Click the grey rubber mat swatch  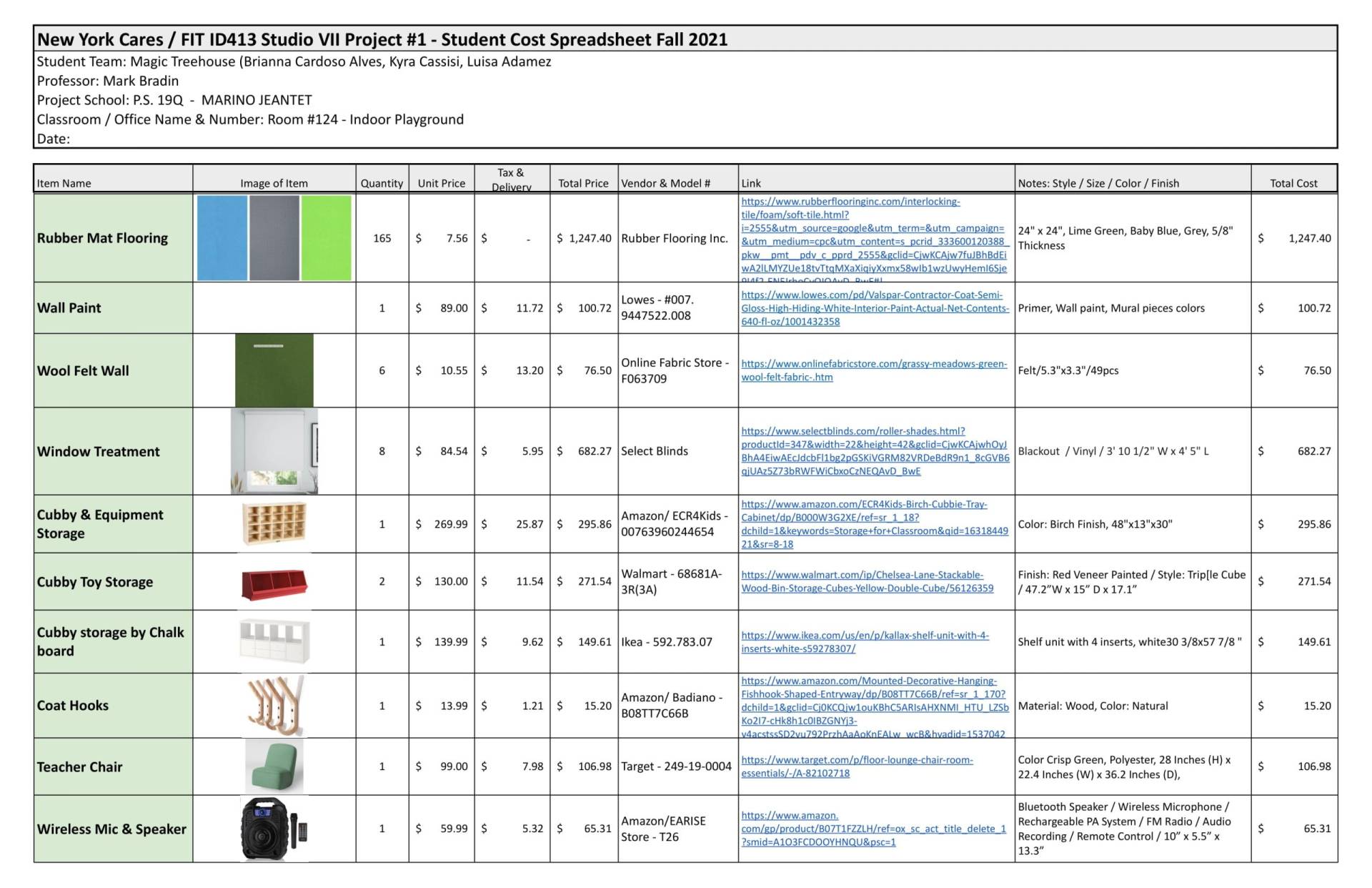(x=274, y=238)
